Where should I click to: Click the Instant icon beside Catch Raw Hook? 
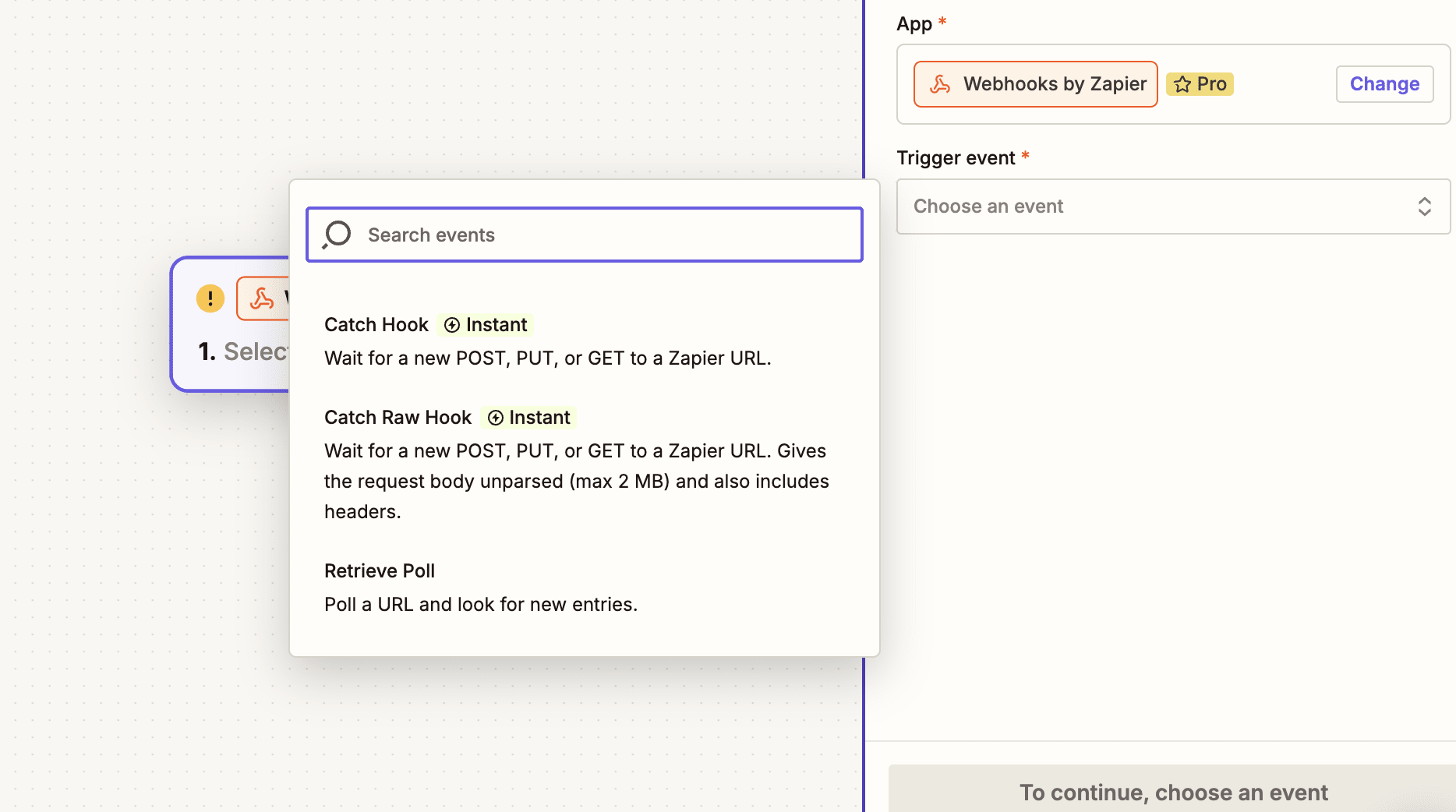point(497,418)
